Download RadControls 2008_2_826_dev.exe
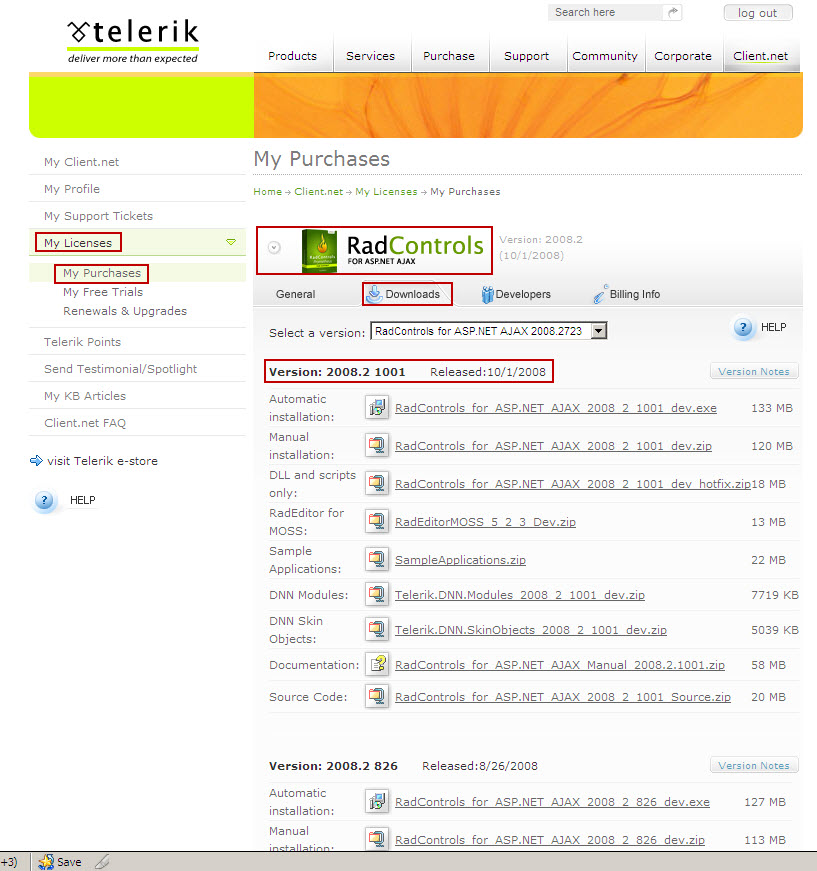This screenshot has height=871, width=817. pyautogui.click(x=553, y=802)
